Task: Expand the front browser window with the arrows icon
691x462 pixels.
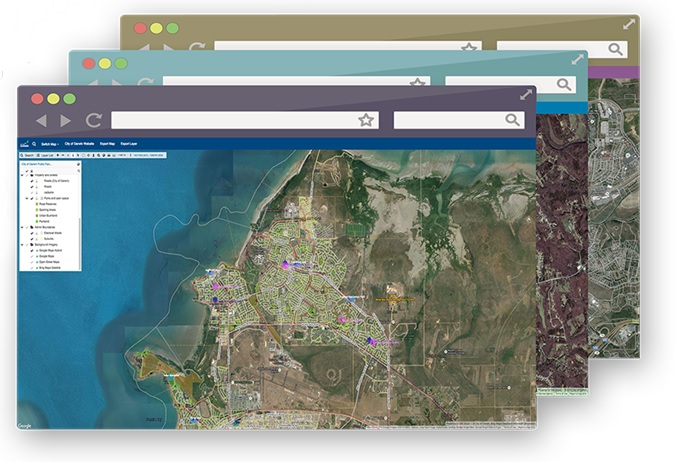Action: click(x=526, y=95)
